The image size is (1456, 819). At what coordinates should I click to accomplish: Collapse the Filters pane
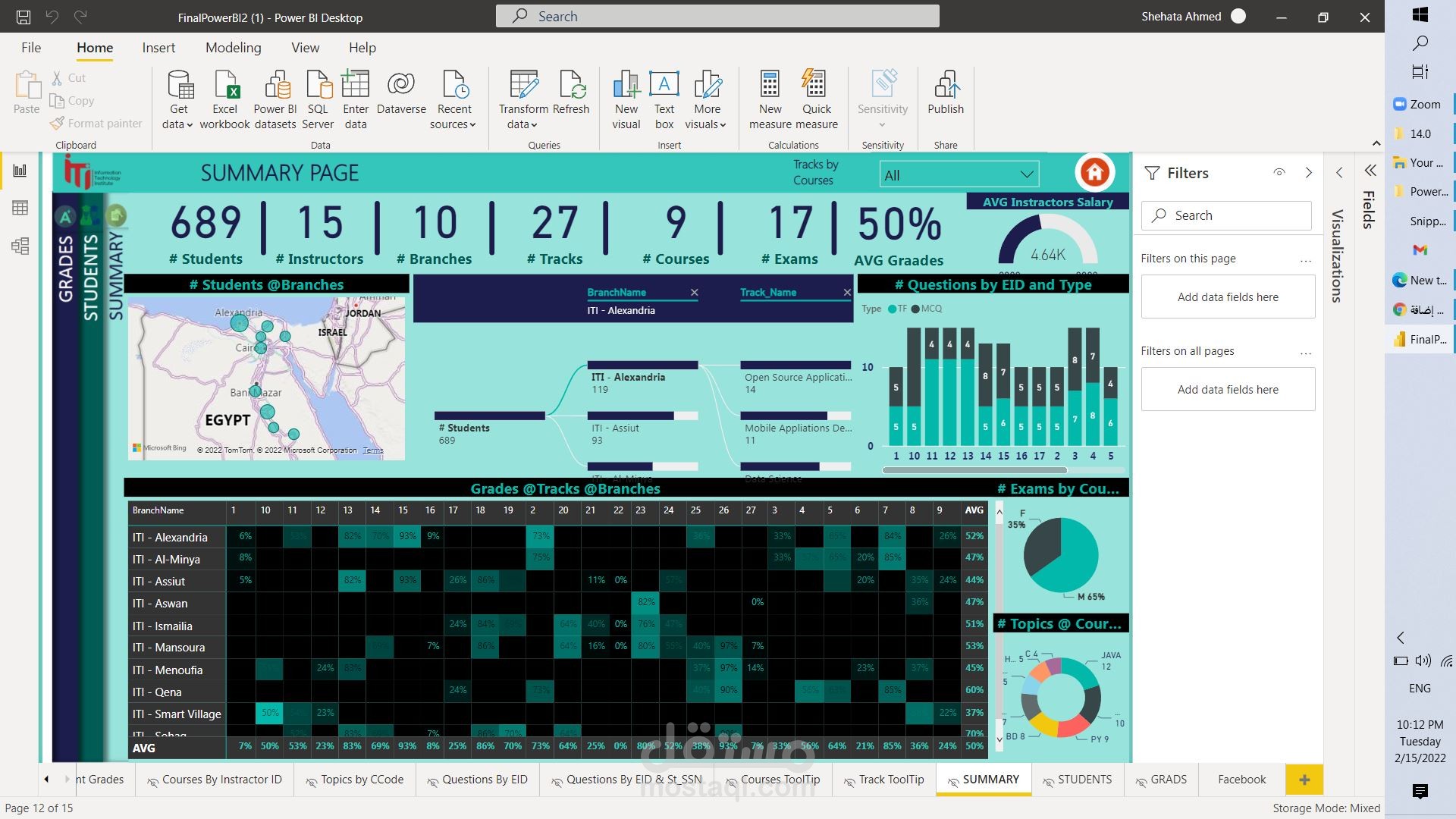click(1309, 173)
